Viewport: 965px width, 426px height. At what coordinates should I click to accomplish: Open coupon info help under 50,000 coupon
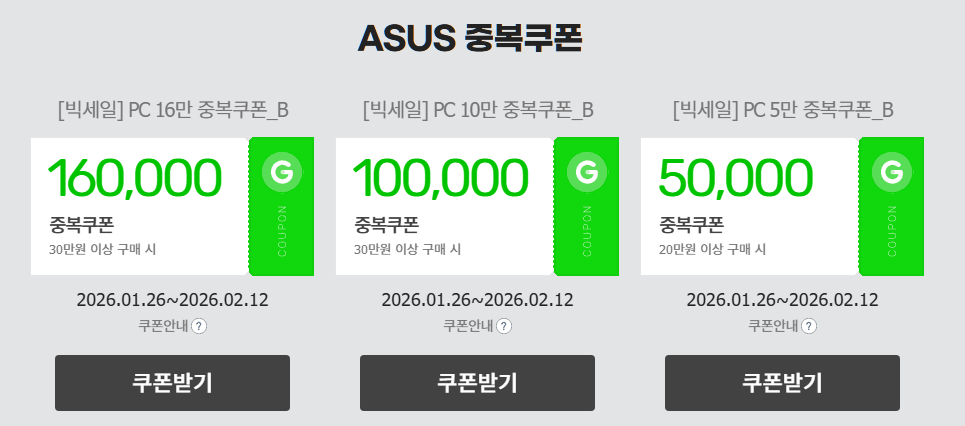click(809, 326)
